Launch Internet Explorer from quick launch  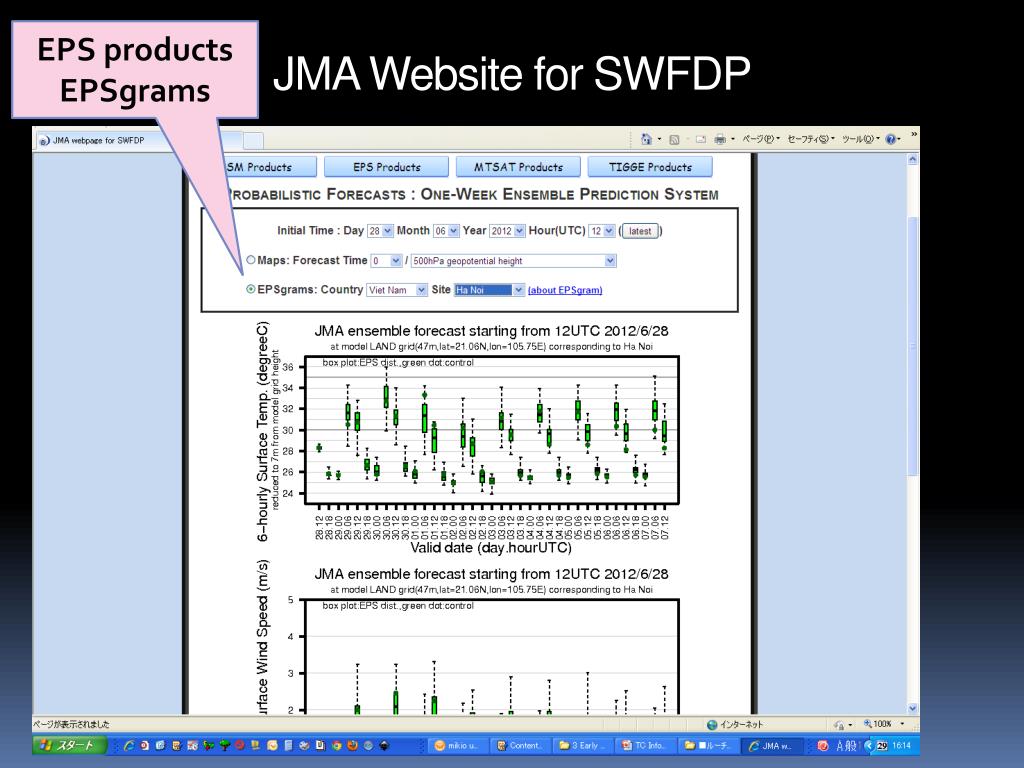[x=129, y=745]
